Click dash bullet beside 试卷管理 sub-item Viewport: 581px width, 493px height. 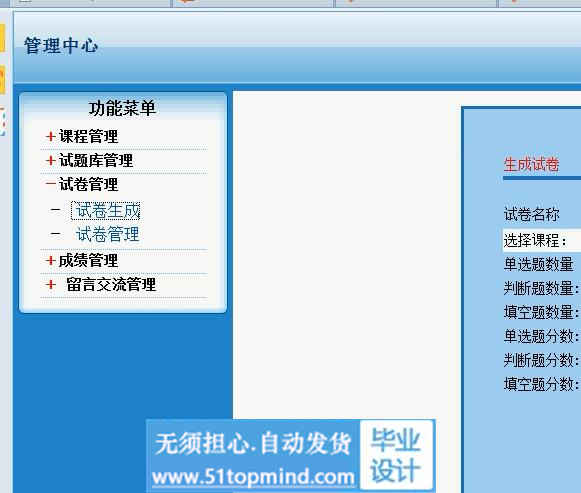coord(55,234)
